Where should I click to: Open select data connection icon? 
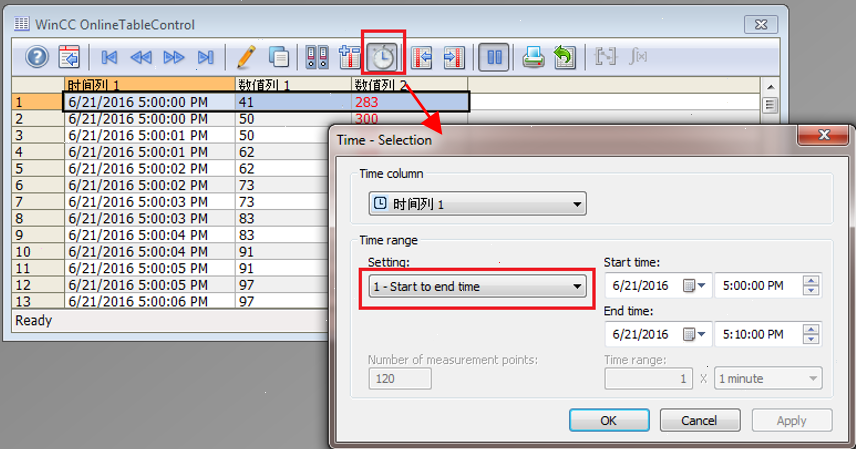(317, 57)
